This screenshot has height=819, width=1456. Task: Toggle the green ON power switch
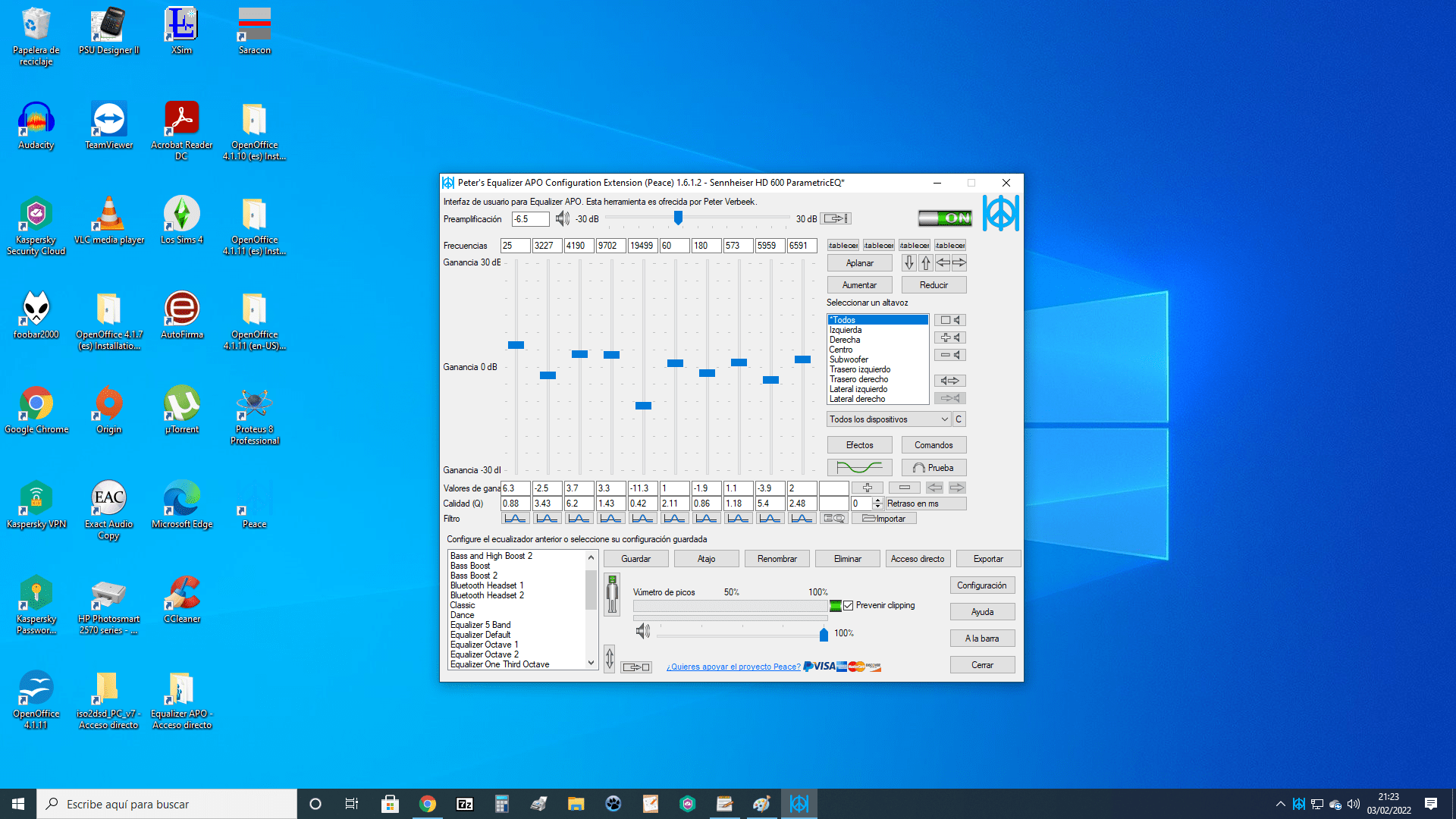[945, 218]
